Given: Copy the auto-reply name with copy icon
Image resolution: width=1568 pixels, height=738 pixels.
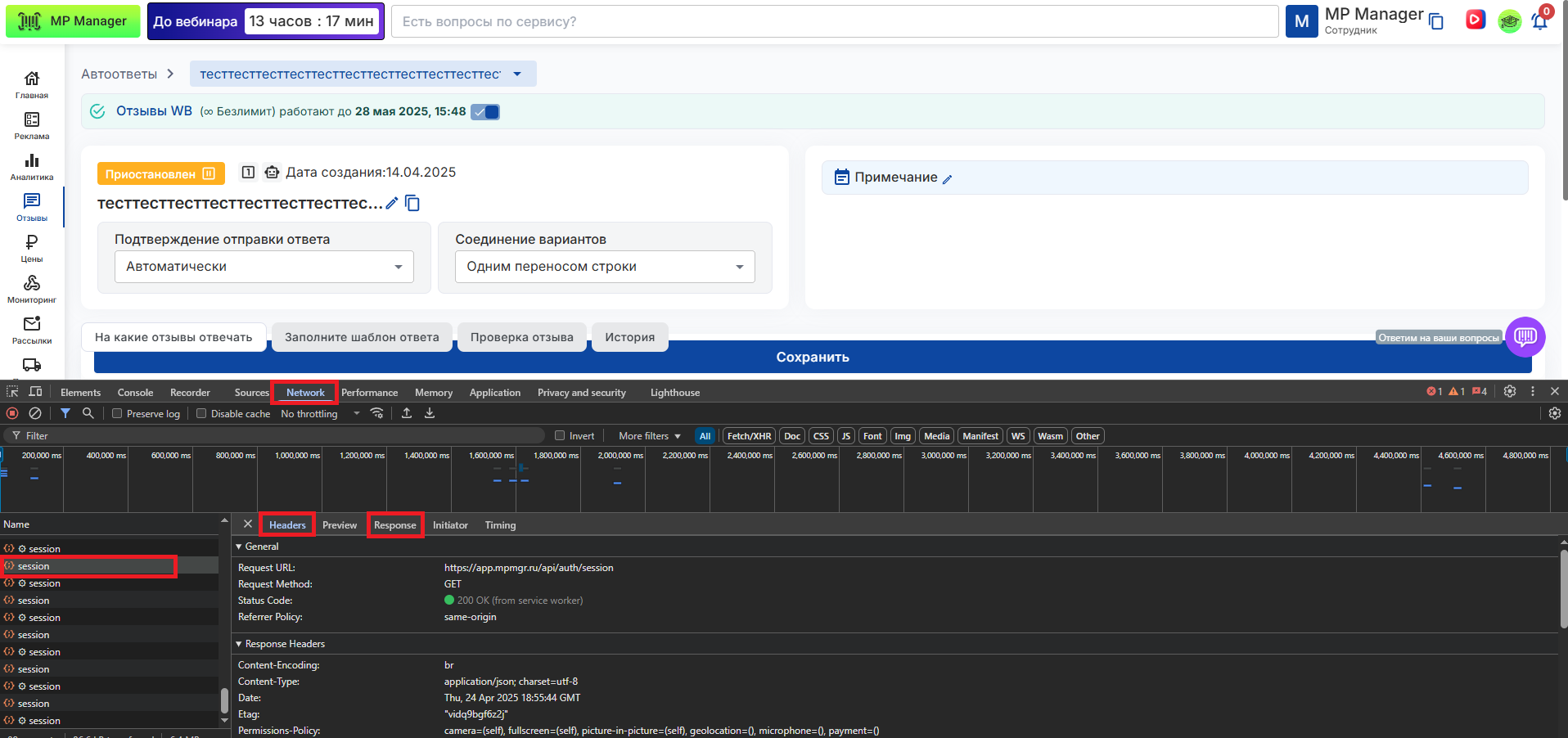Looking at the screenshot, I should [413, 203].
